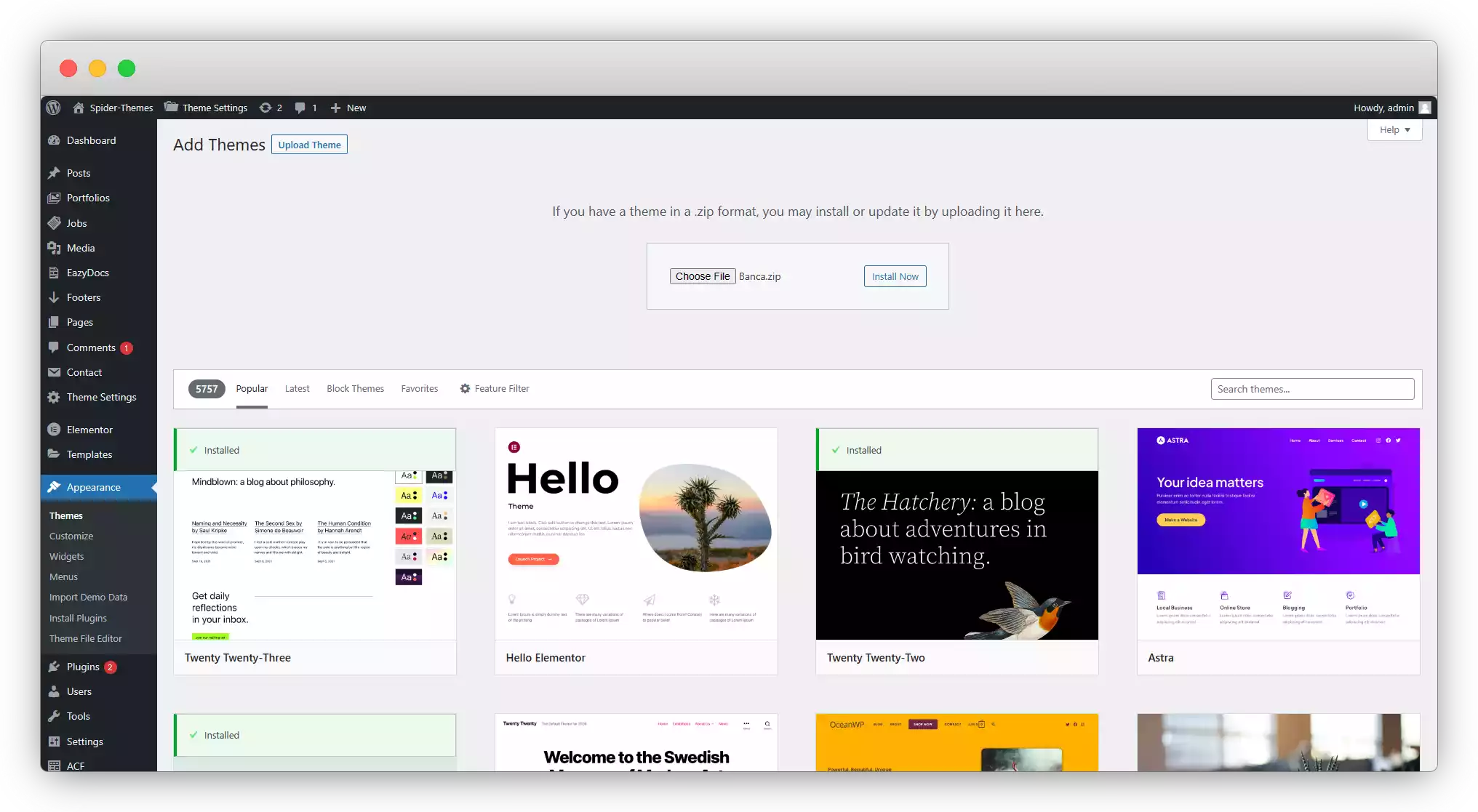This screenshot has width=1478, height=812.
Task: Open the Spider-Themes site home icon
Action: 79,108
